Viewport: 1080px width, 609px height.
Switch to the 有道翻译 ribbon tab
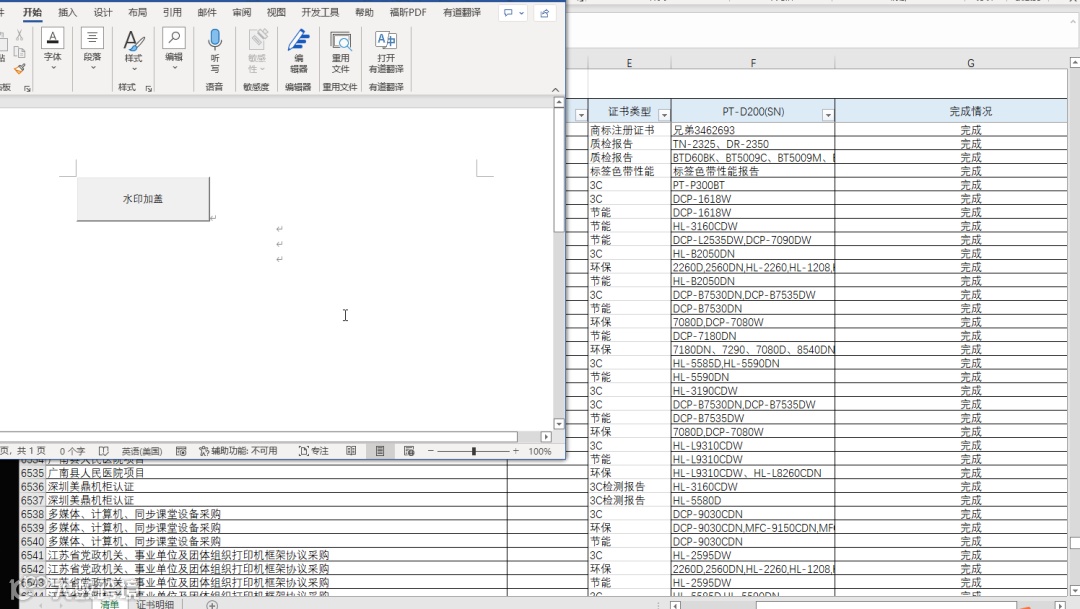pyautogui.click(x=461, y=12)
